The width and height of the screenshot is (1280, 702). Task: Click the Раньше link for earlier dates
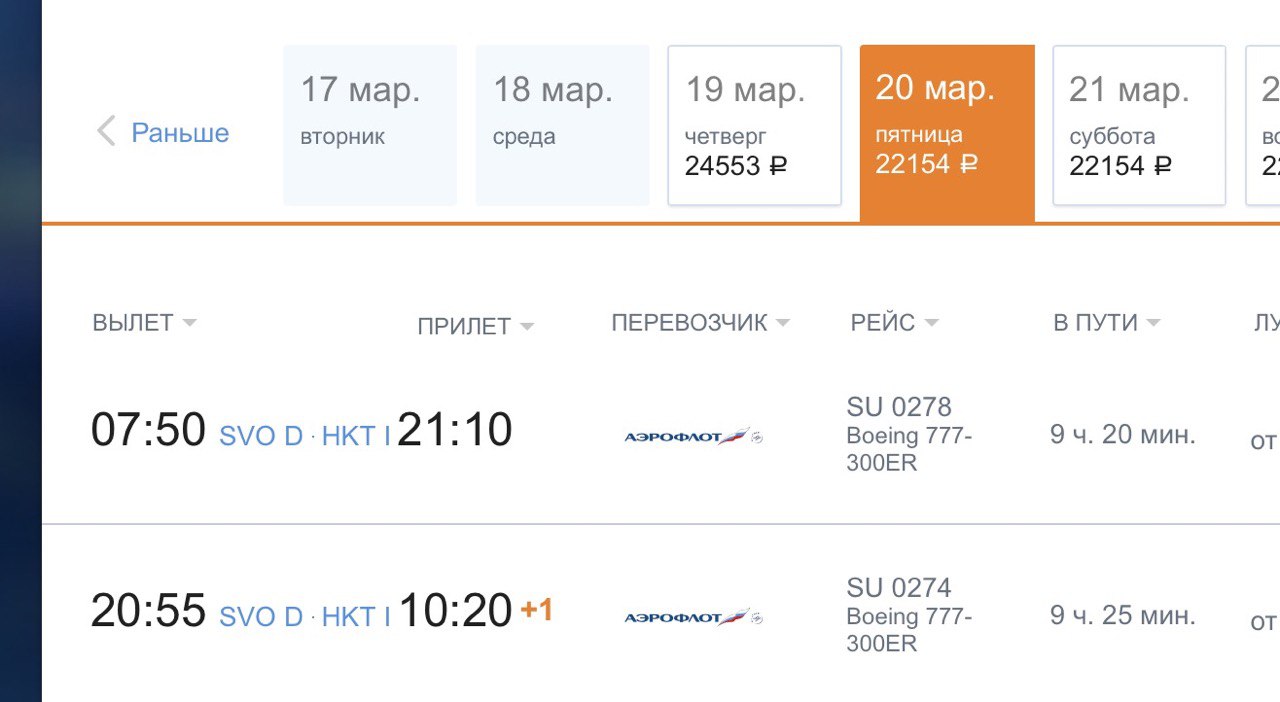180,132
